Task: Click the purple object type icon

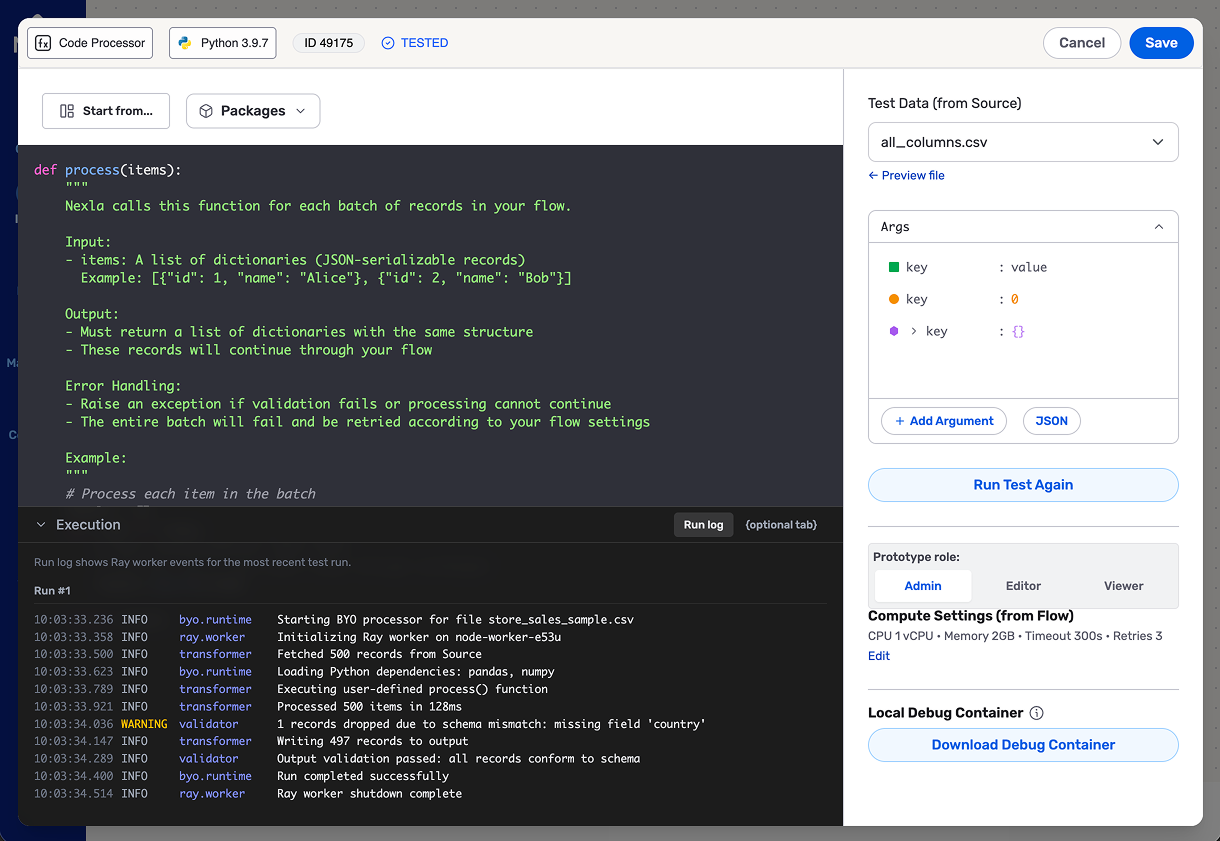Action: coord(894,331)
